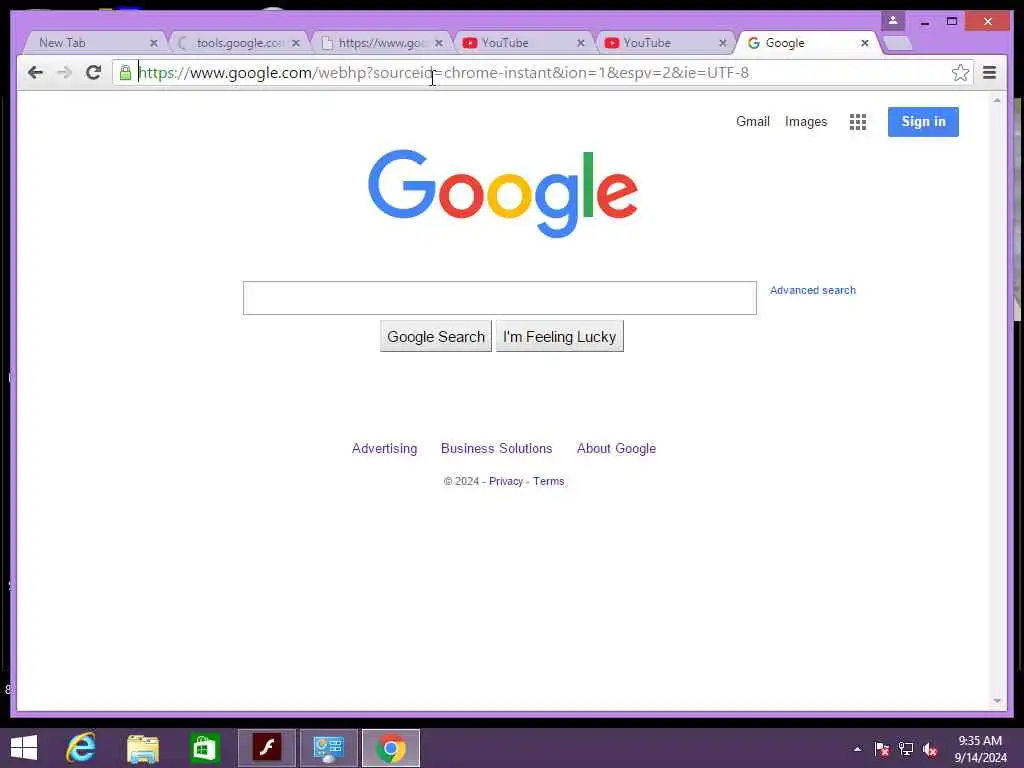Show hidden system tray icons
Screen dimensions: 1024x768
click(857, 749)
